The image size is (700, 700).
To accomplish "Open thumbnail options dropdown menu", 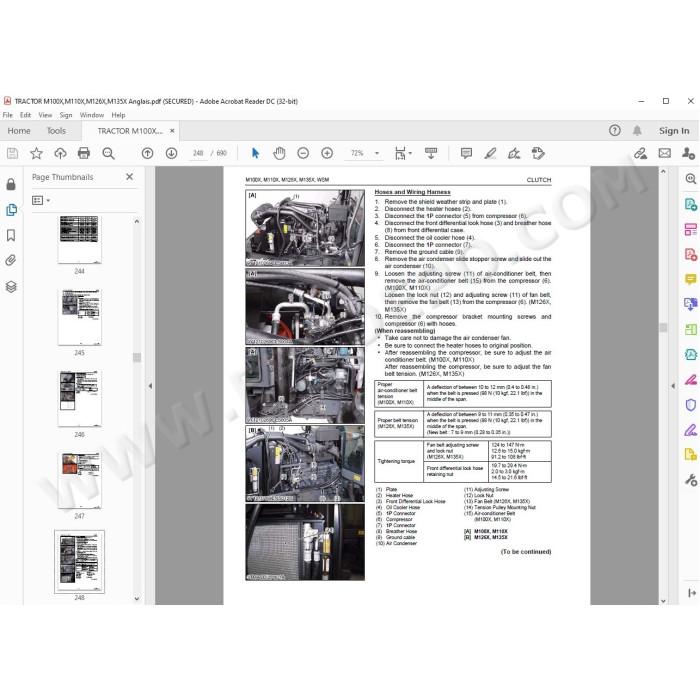I will [41, 200].
